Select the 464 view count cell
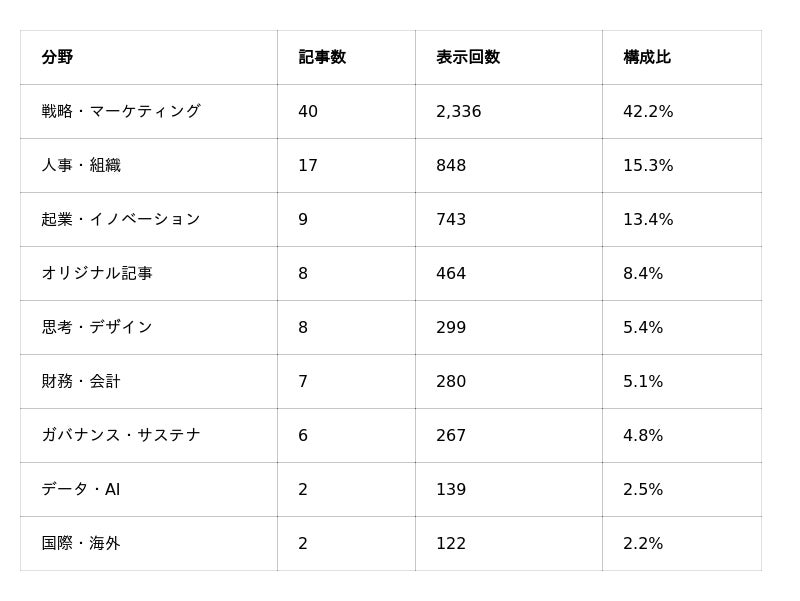The width and height of the screenshot is (800, 601). coord(509,273)
